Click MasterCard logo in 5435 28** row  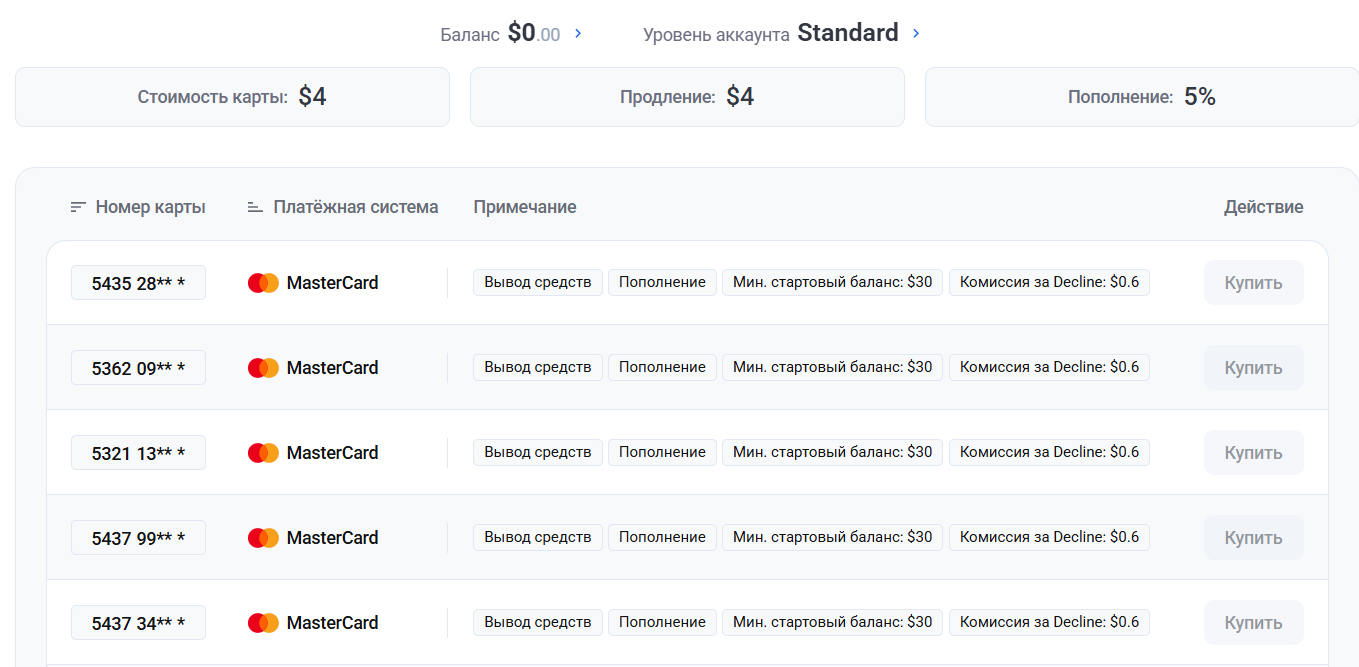click(263, 283)
